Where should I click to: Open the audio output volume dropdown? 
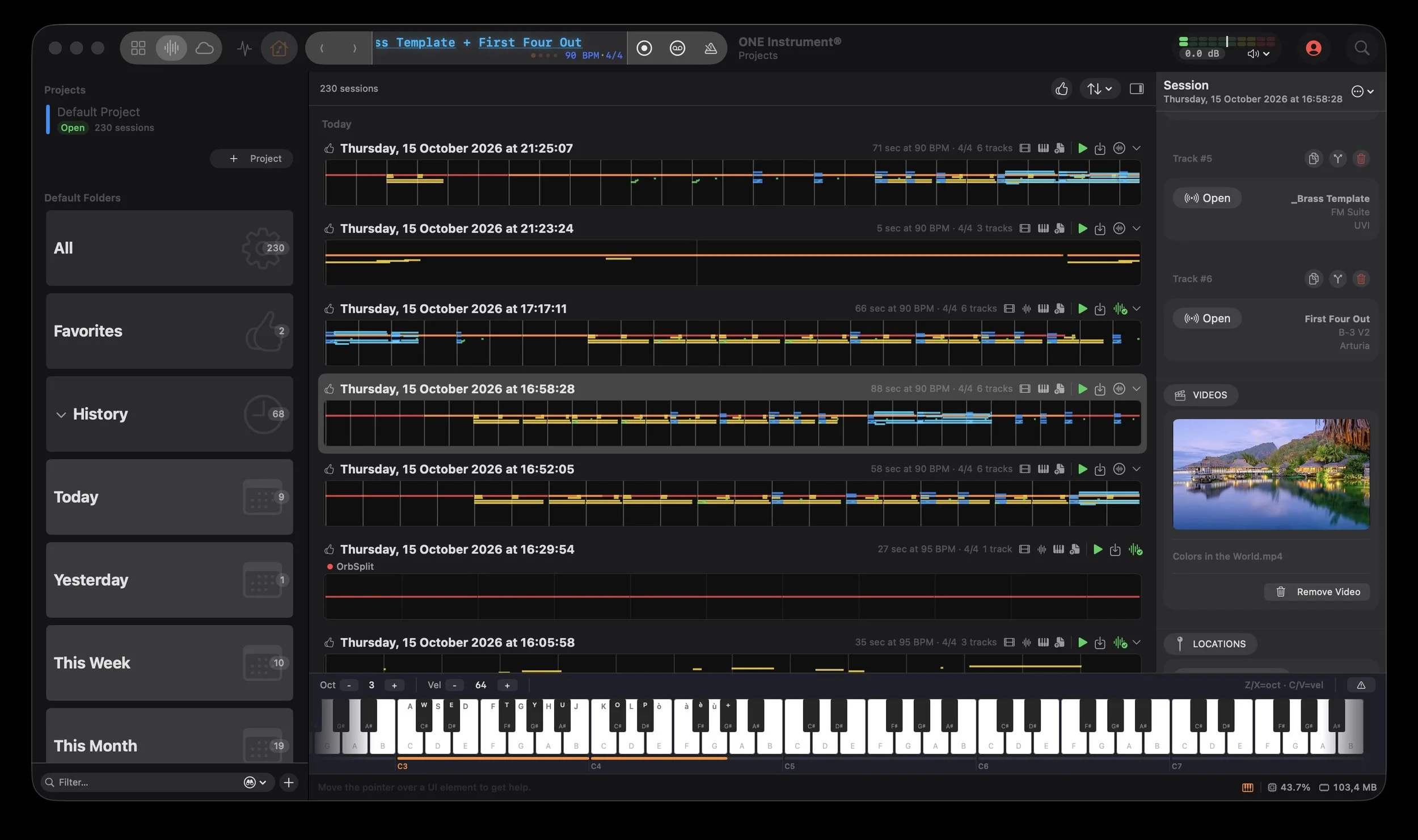pos(1258,54)
